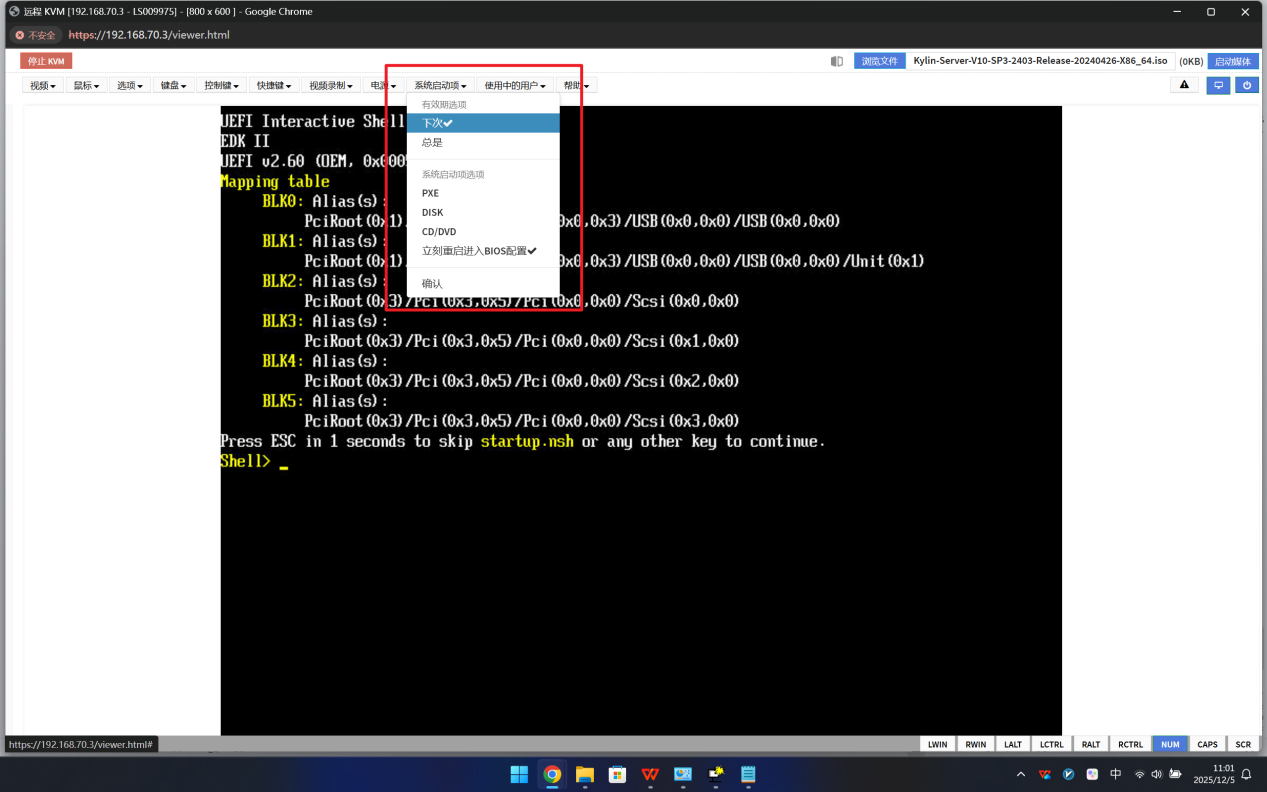Open the 鼠标 dropdown menu

[86, 86]
